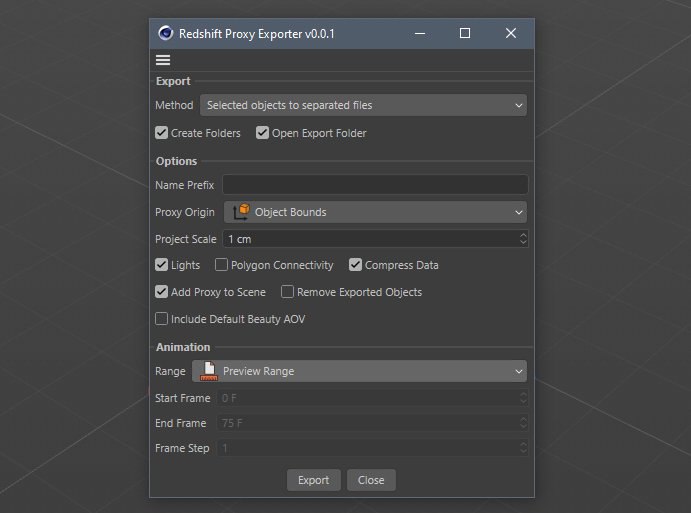The image size is (691, 513).
Task: Open the hamburger menu icon
Action: 163,60
